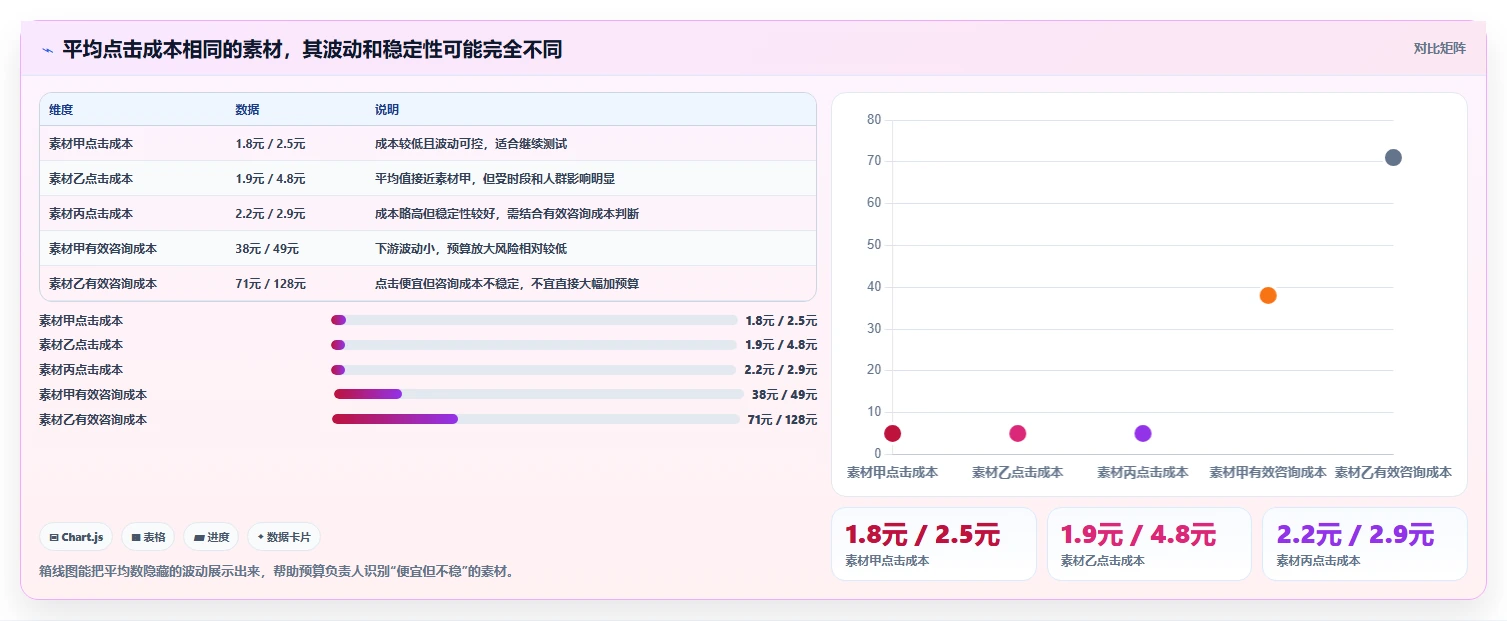Click table value 38元 / 49元
1507x621 pixels.
(x=267, y=249)
